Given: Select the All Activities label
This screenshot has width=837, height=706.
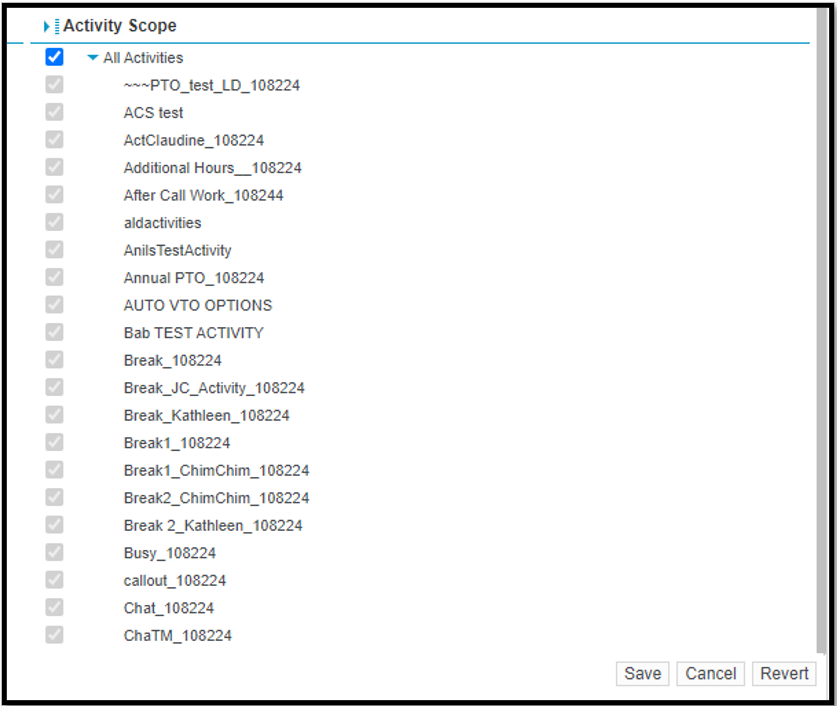Looking at the screenshot, I should (x=143, y=58).
